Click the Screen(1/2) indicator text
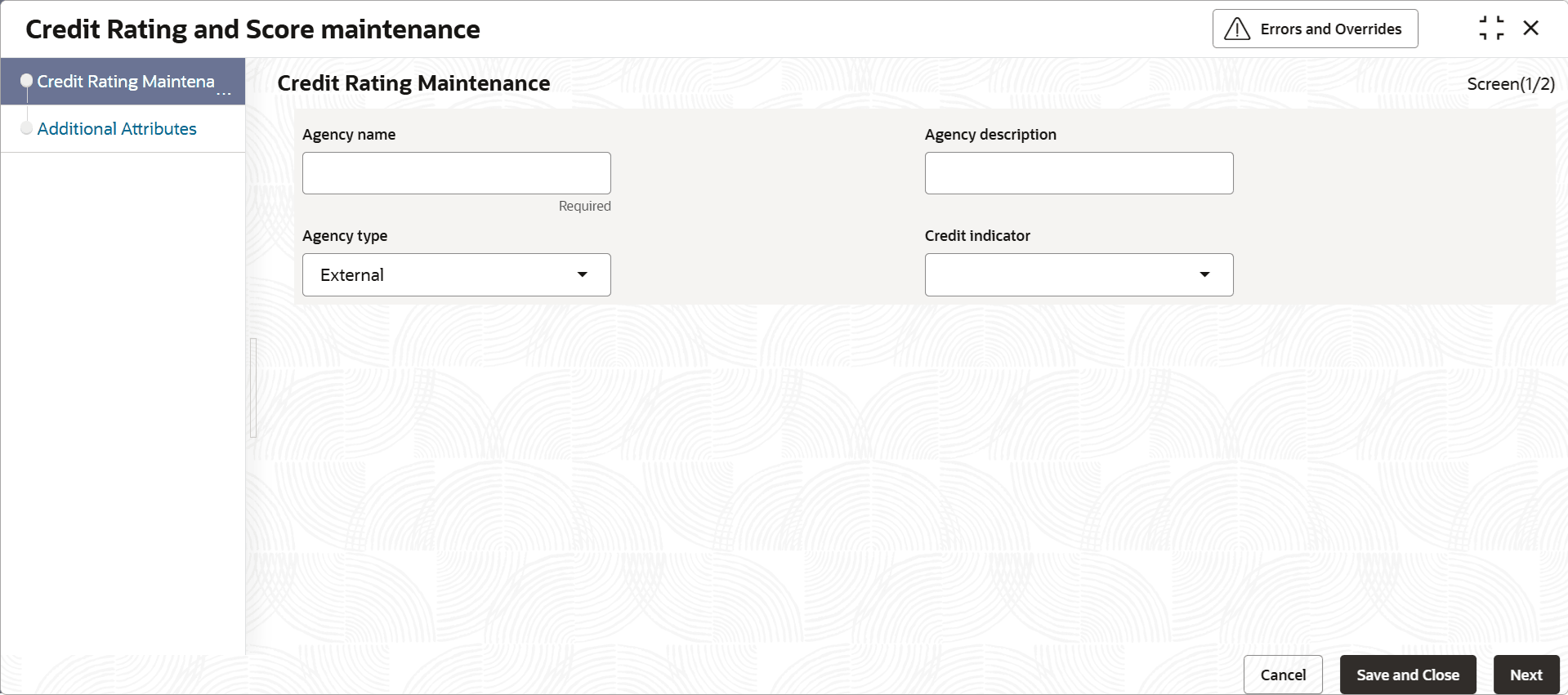This screenshot has width=1568, height=695. 1511,84
